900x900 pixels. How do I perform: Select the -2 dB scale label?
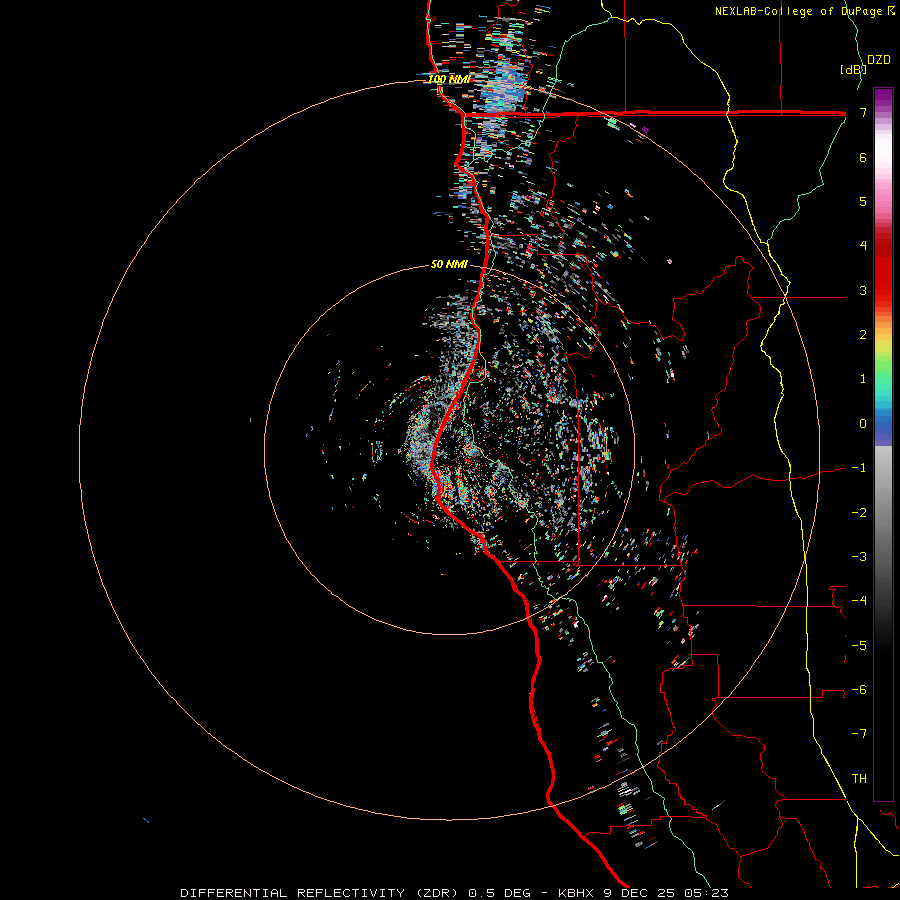coord(859,513)
